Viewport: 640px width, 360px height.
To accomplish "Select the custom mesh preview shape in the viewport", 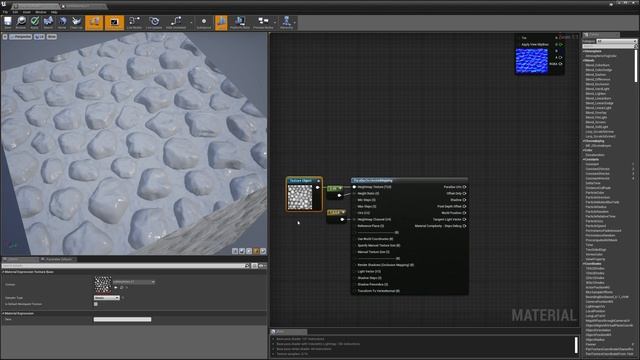I will tap(263, 251).
